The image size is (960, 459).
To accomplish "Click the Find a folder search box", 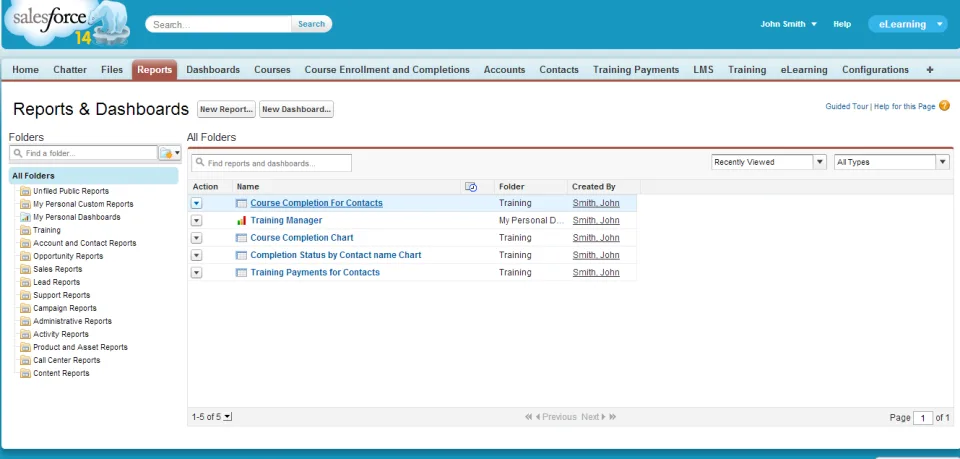I will coord(84,153).
